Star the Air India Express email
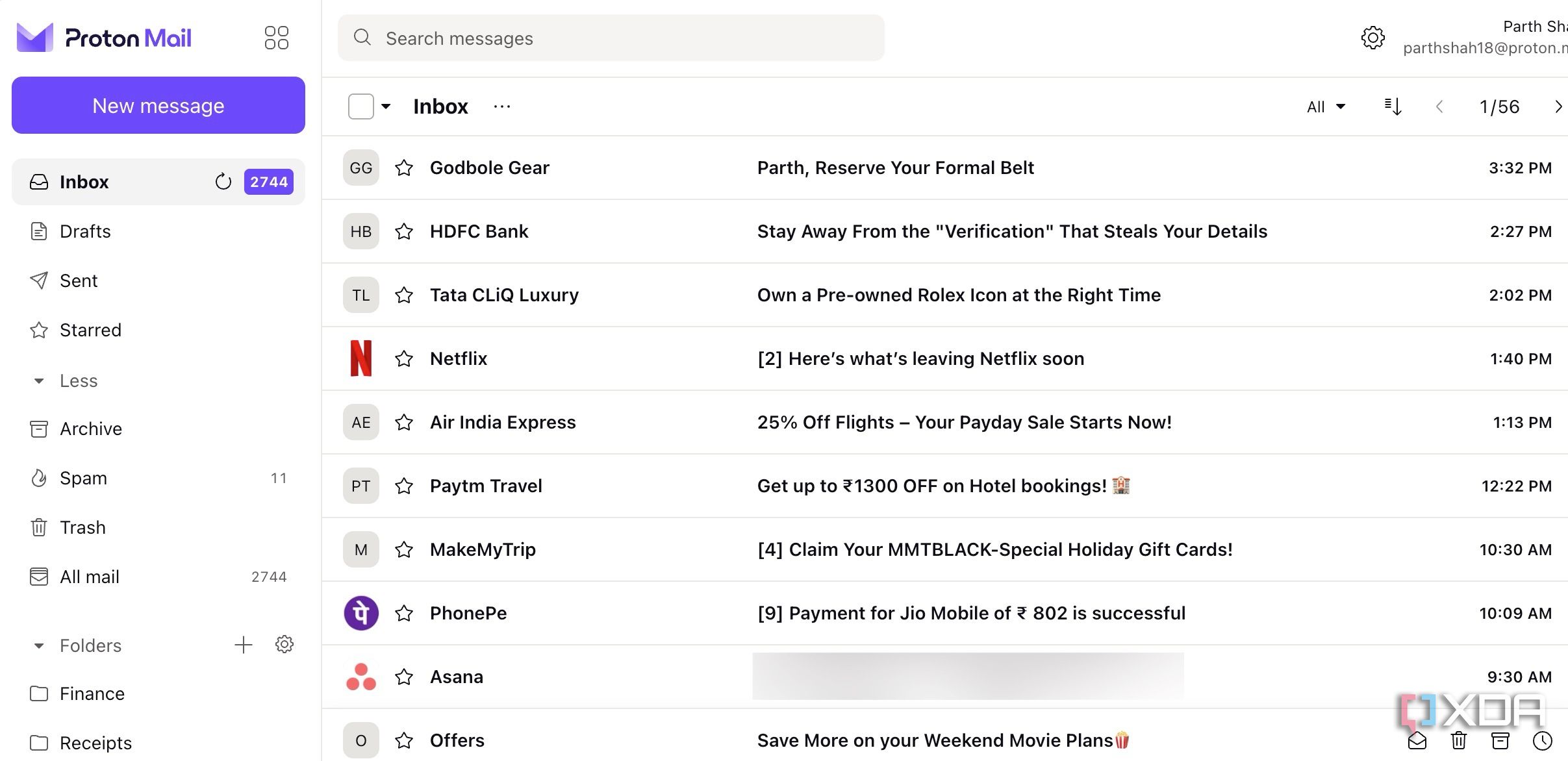Viewport: 1568px width, 761px height. (x=404, y=423)
